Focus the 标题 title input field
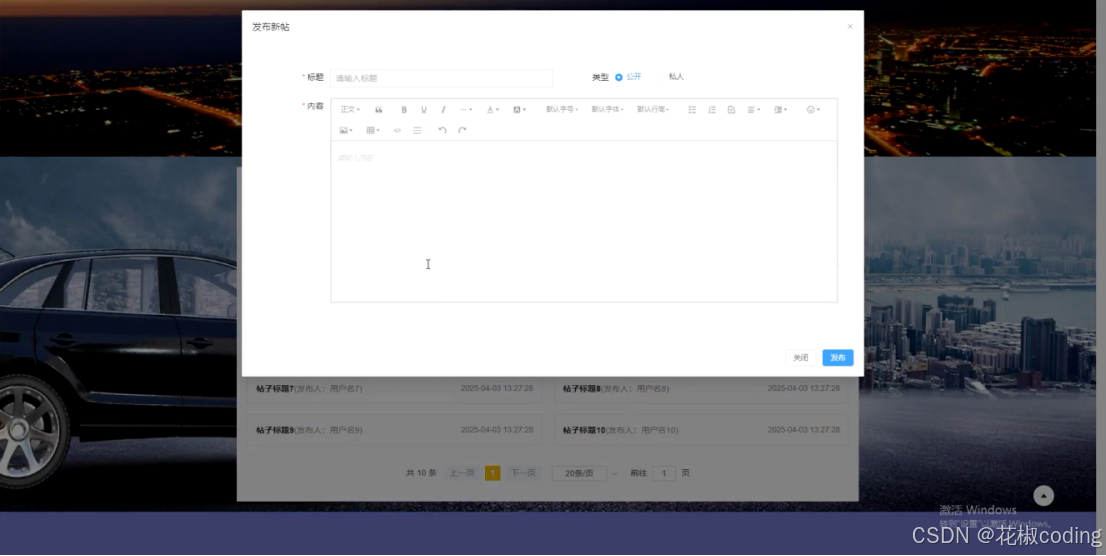This screenshot has height=556, width=1106. [442, 78]
